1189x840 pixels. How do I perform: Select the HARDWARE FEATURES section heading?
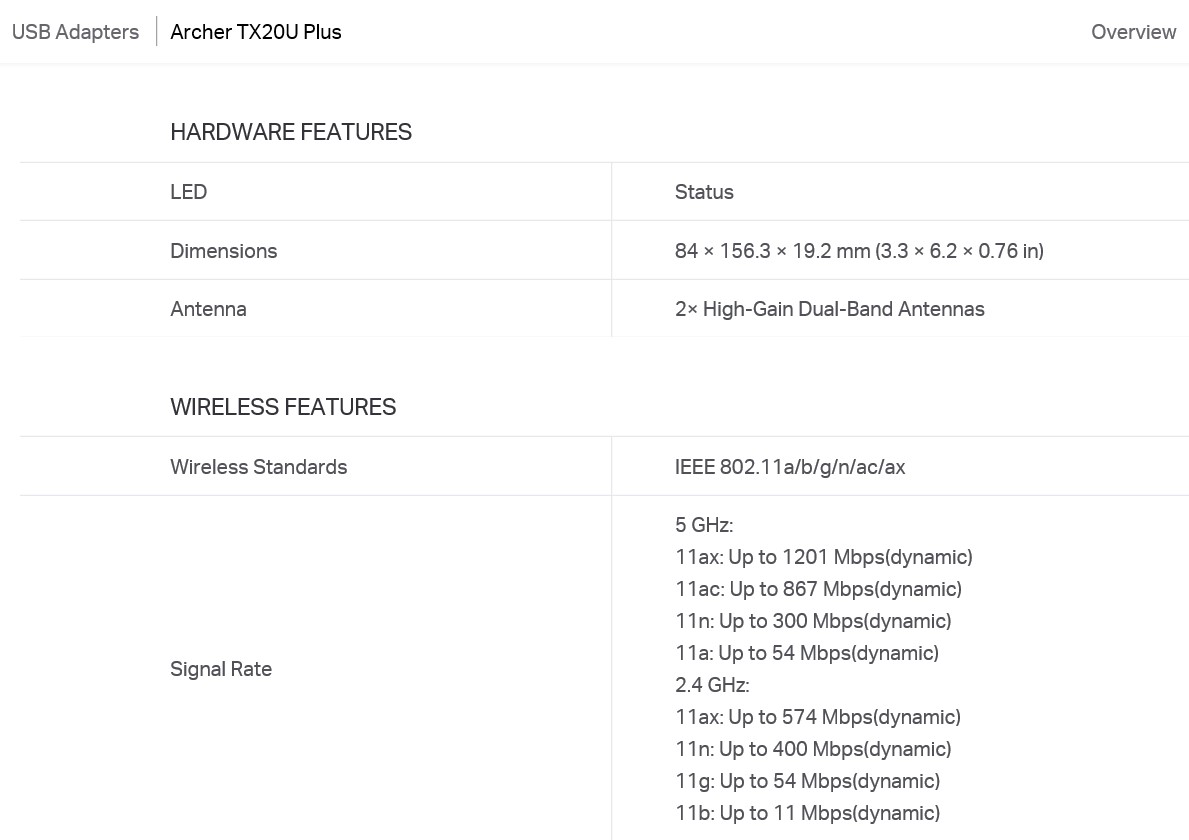pyautogui.click(x=291, y=132)
